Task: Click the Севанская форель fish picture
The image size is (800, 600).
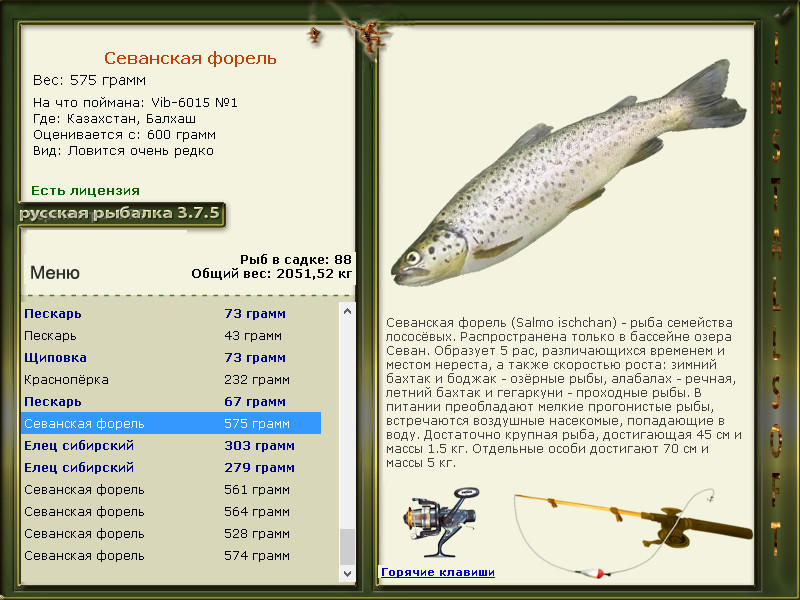Action: 568,174
